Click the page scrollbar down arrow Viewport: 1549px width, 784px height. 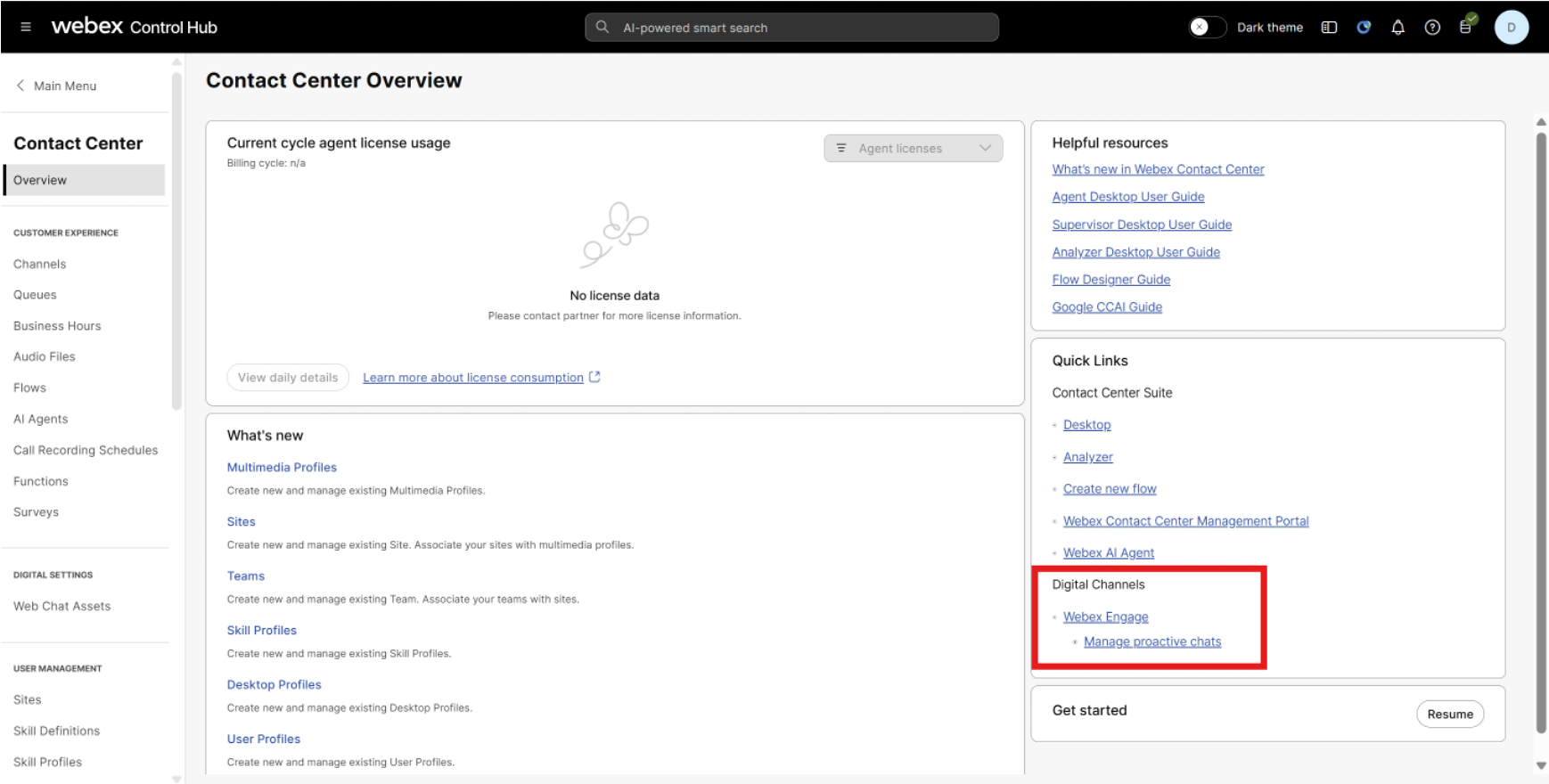[x=1541, y=765]
